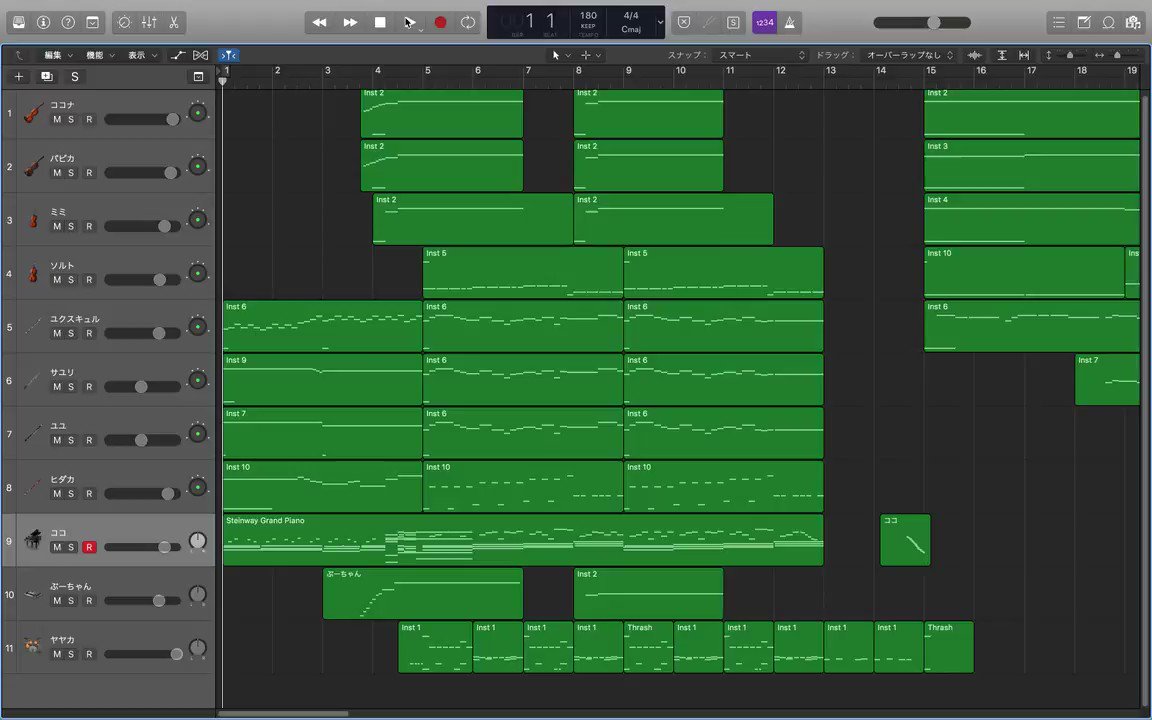1152x720 pixels.
Task: Open the Editors scissors icon
Action: coord(174,22)
